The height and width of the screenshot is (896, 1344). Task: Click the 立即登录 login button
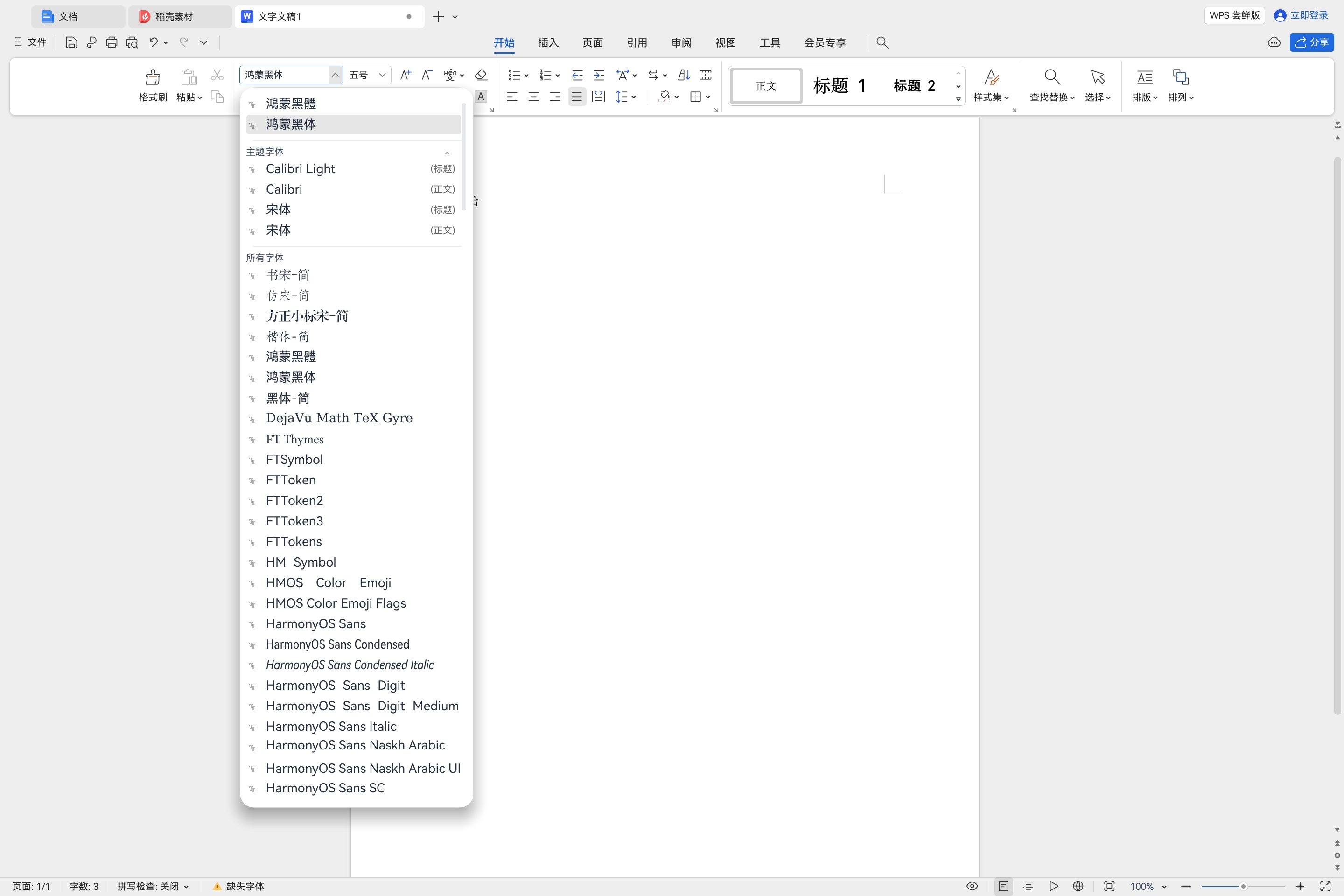click(x=1301, y=15)
